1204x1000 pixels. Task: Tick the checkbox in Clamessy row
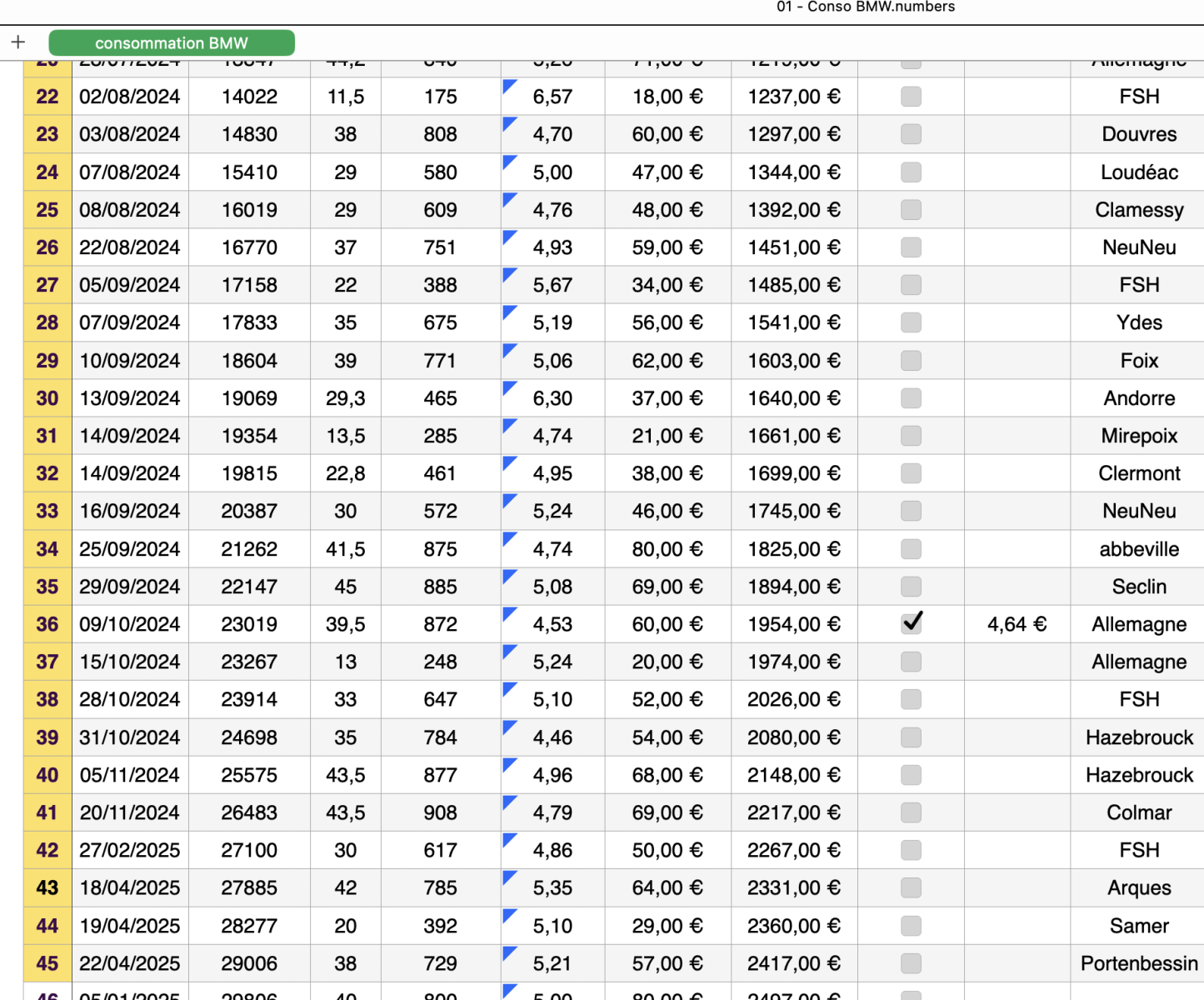[x=912, y=210]
